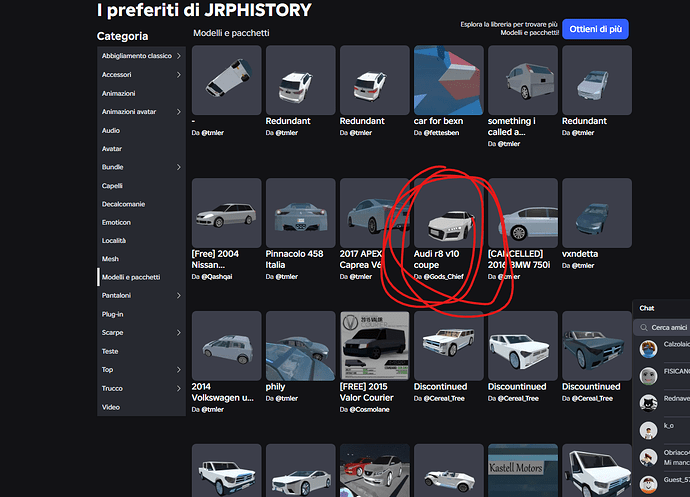Open chat with k_o friend avatar
The height and width of the screenshot is (497, 690).
click(x=648, y=430)
